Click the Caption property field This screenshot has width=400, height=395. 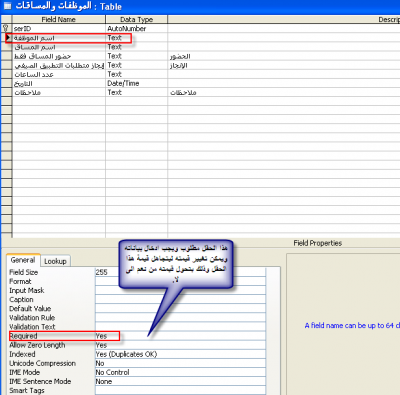(180, 299)
